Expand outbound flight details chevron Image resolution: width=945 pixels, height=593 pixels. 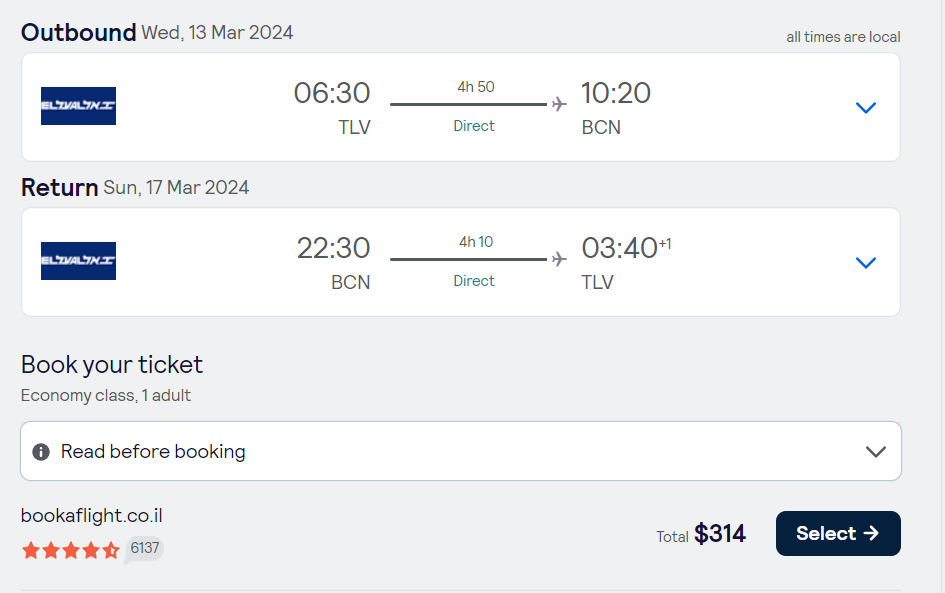coord(866,108)
